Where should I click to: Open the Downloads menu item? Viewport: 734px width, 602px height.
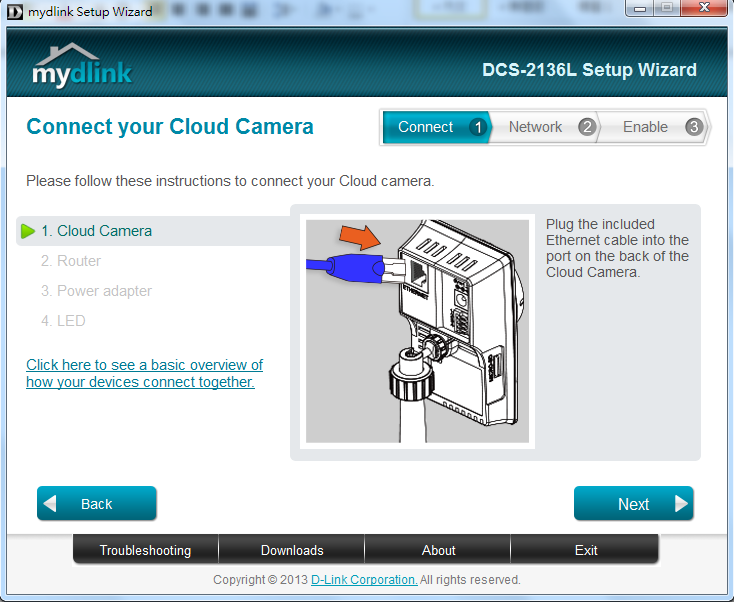[292, 550]
